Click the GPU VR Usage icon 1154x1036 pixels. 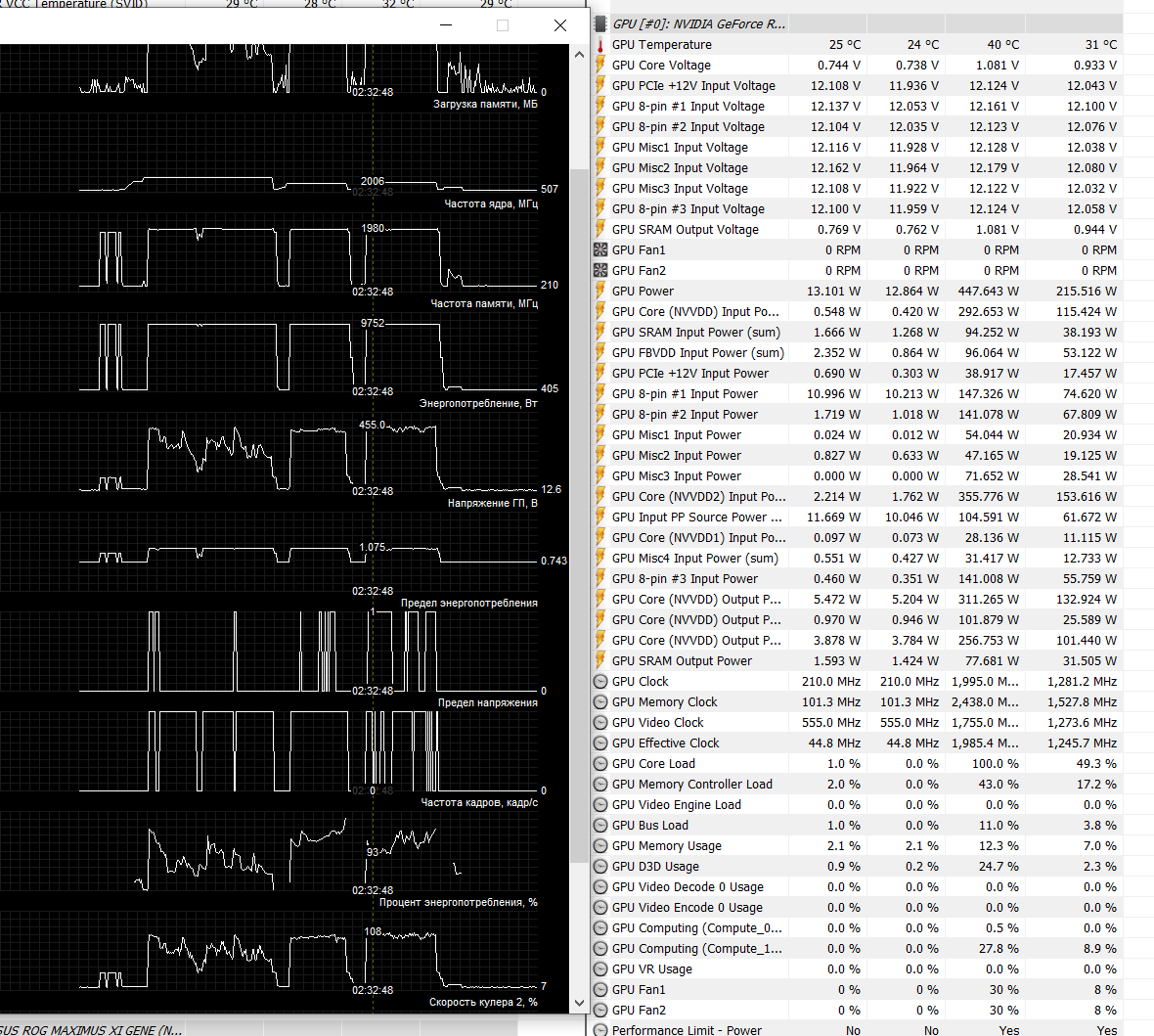click(599, 969)
